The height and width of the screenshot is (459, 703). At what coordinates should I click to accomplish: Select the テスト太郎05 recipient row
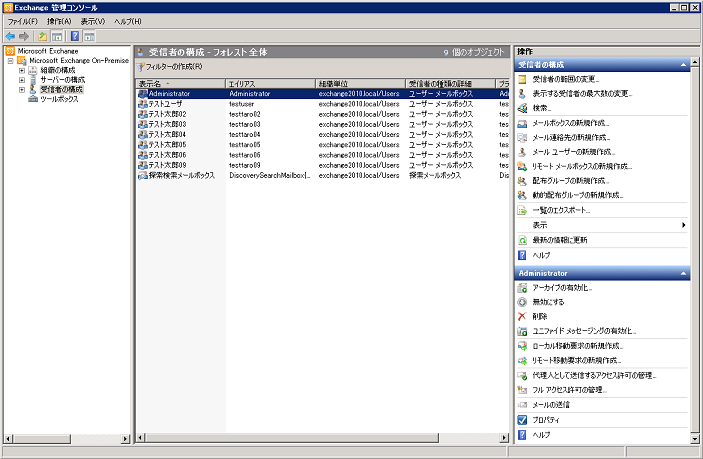(323, 145)
